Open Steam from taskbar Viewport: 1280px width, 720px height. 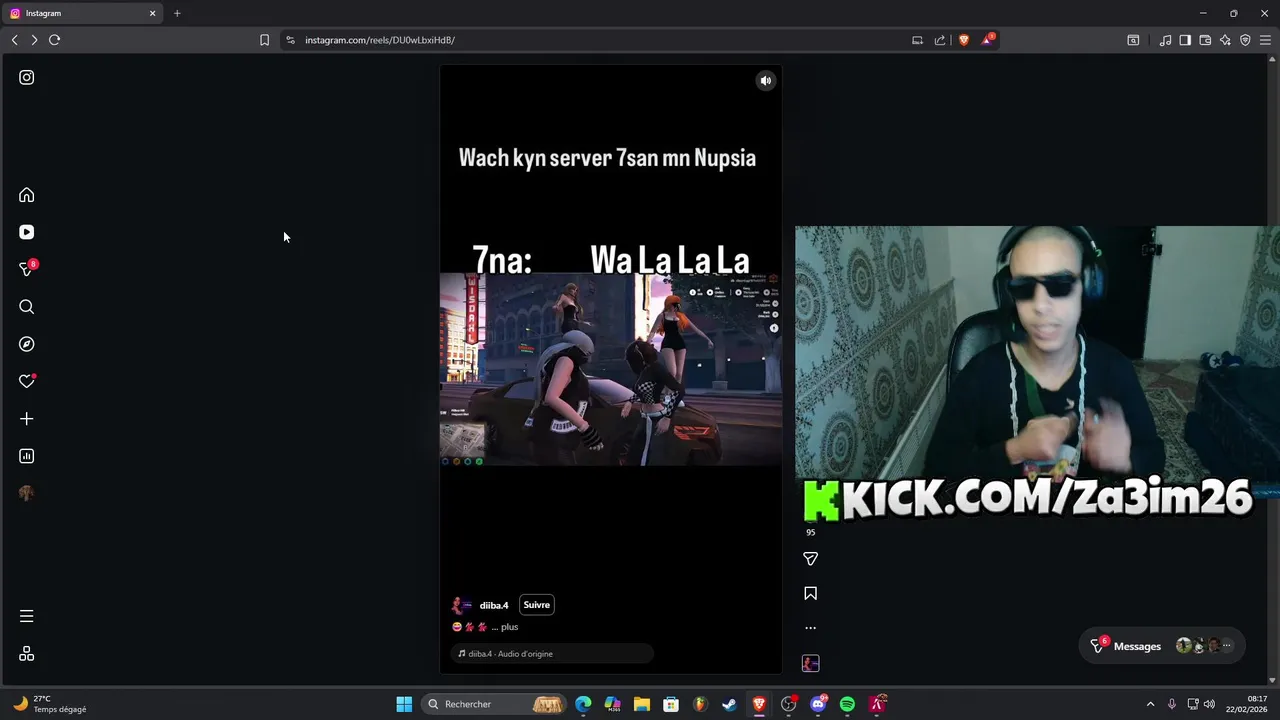click(x=729, y=704)
